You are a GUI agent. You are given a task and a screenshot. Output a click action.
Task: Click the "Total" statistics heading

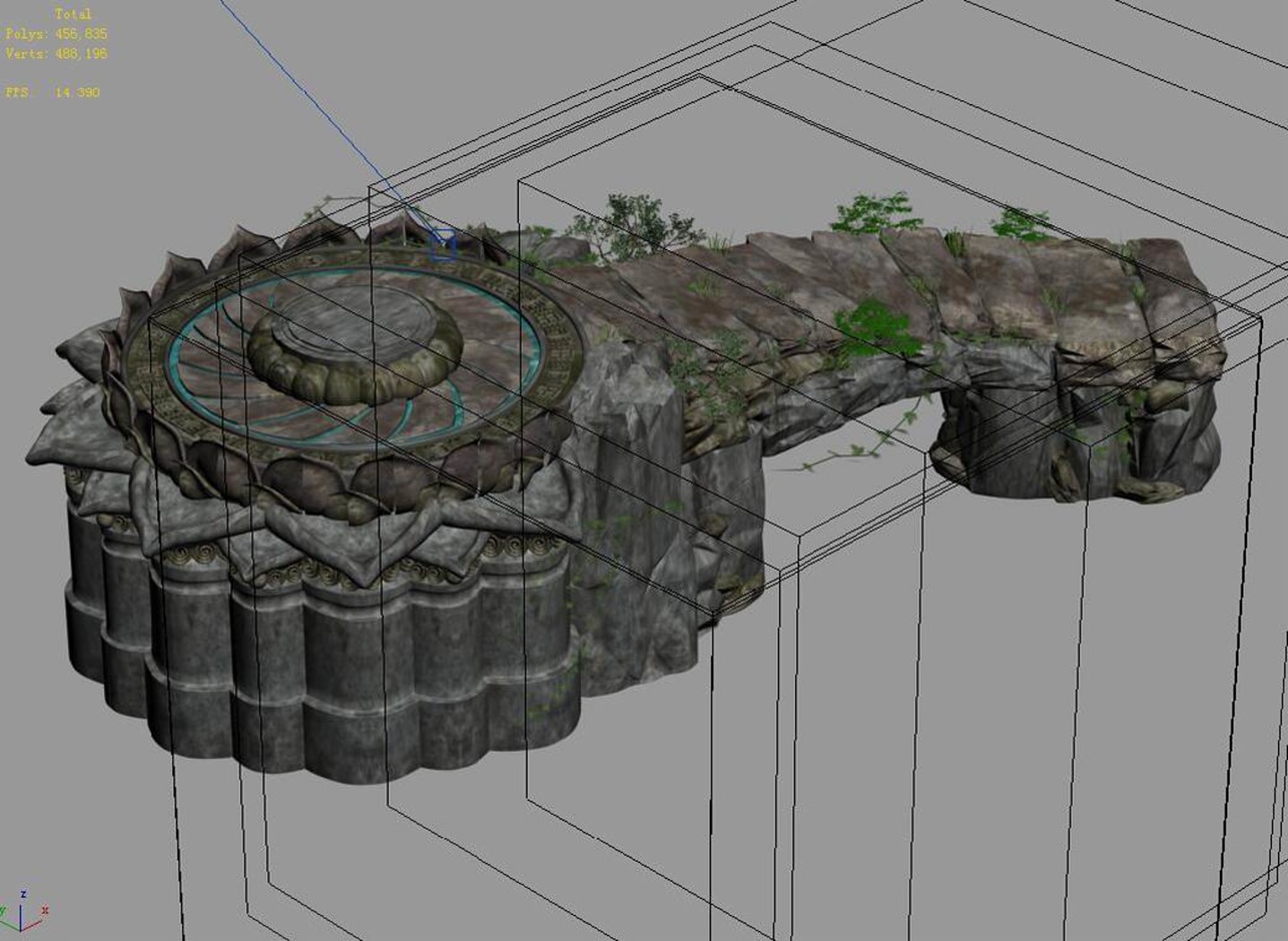73,14
